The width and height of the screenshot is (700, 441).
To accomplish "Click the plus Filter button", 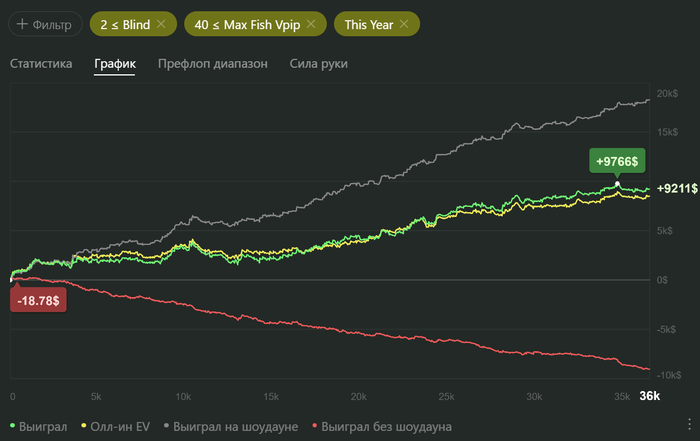I will pos(45,23).
